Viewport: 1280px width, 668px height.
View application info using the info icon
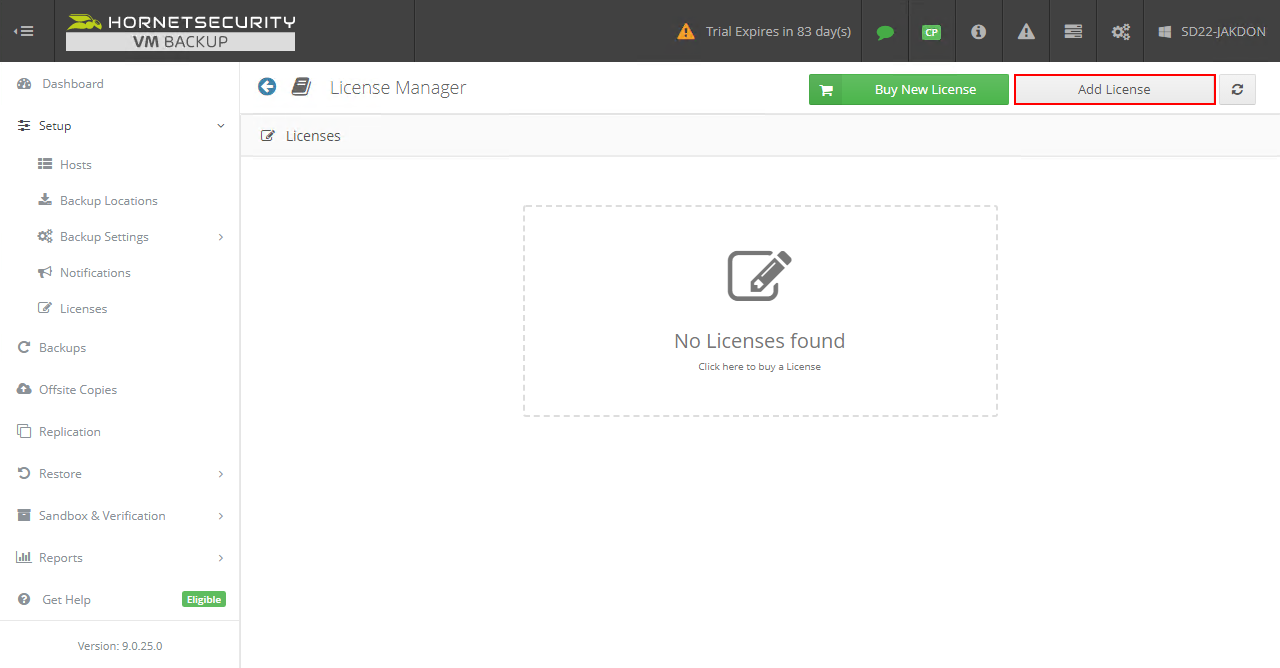[978, 31]
